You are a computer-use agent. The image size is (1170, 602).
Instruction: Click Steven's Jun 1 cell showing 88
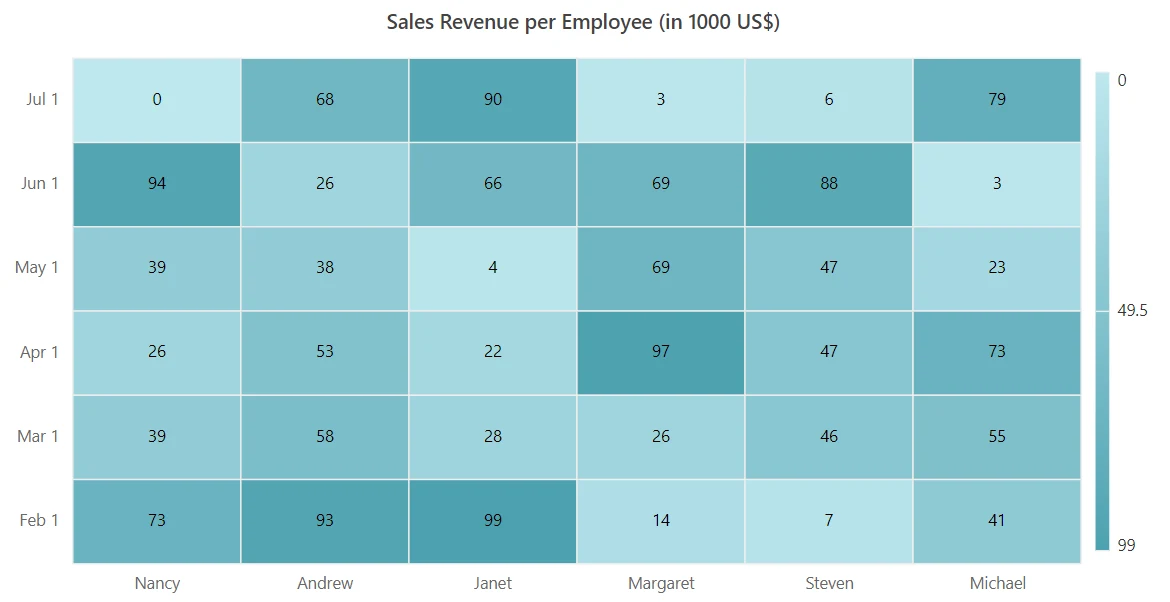pyautogui.click(x=828, y=184)
